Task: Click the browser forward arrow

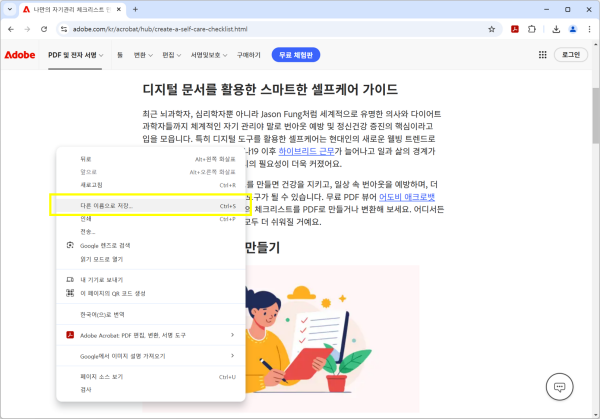Action: (x=27, y=29)
